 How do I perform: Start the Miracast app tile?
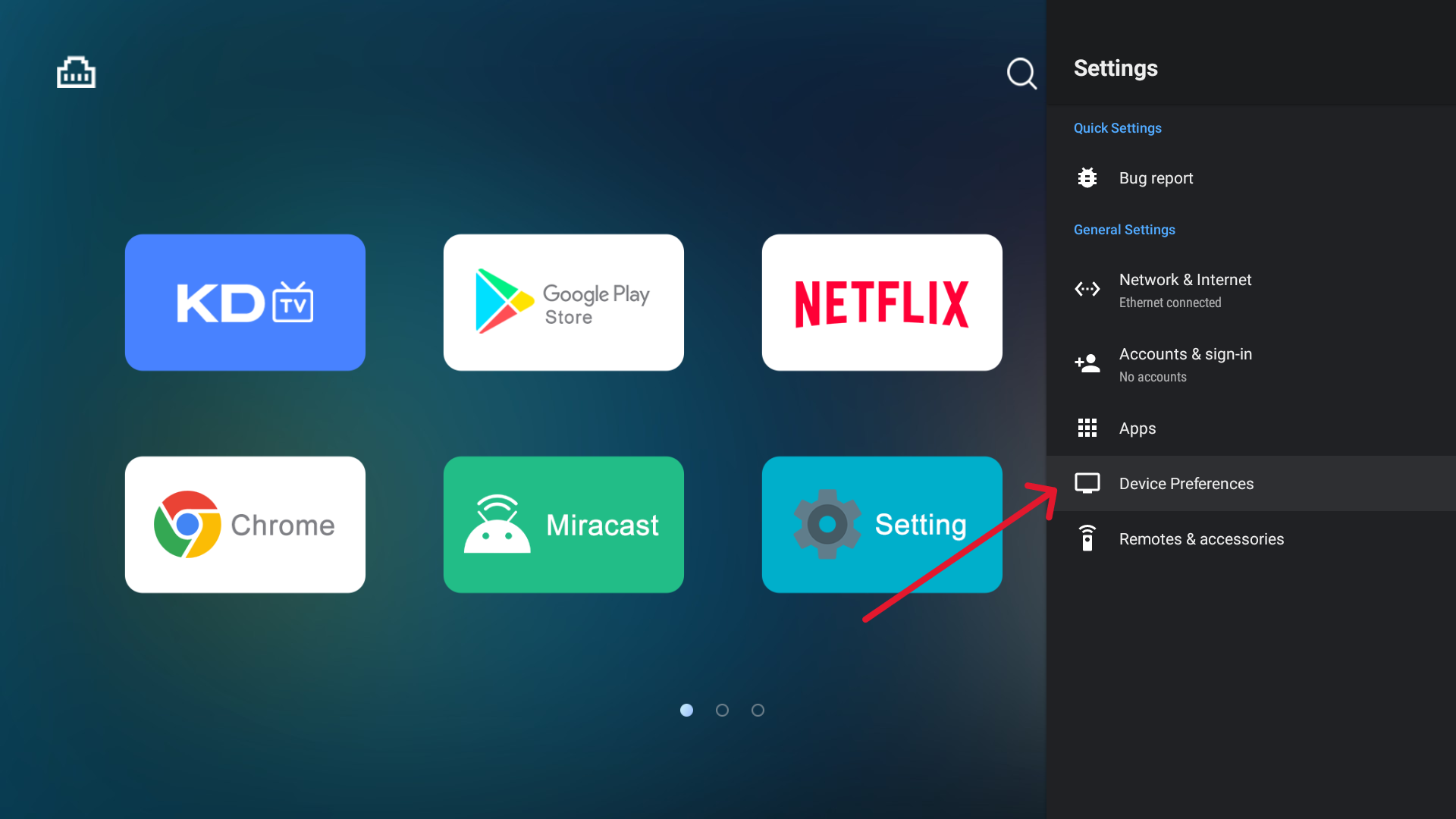coord(563,525)
